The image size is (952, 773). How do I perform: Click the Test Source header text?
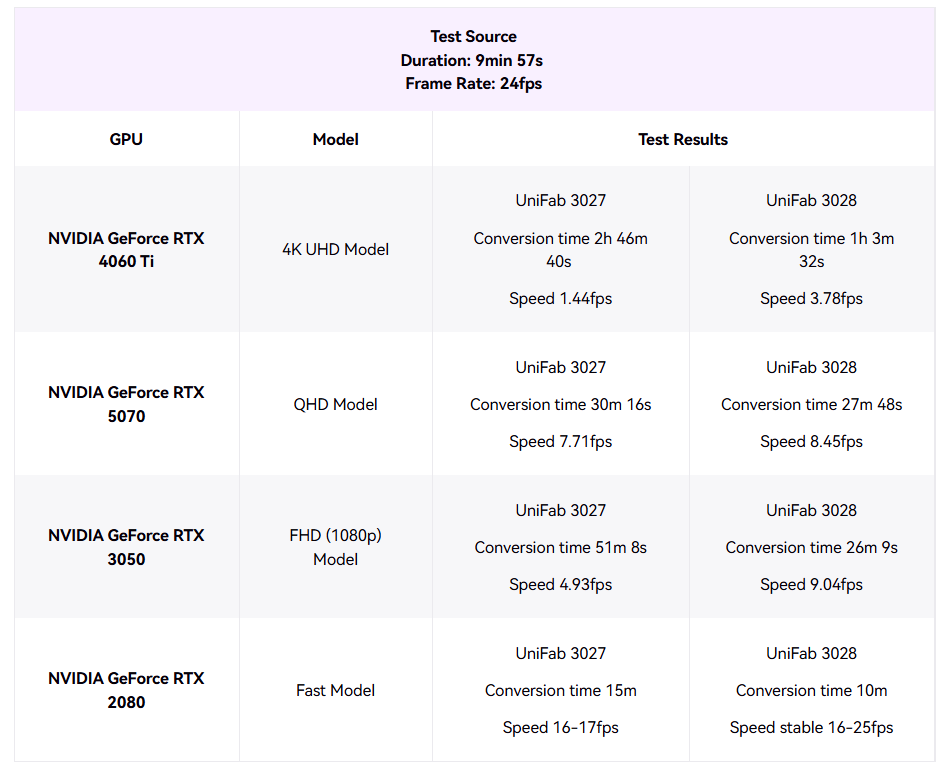tap(474, 36)
